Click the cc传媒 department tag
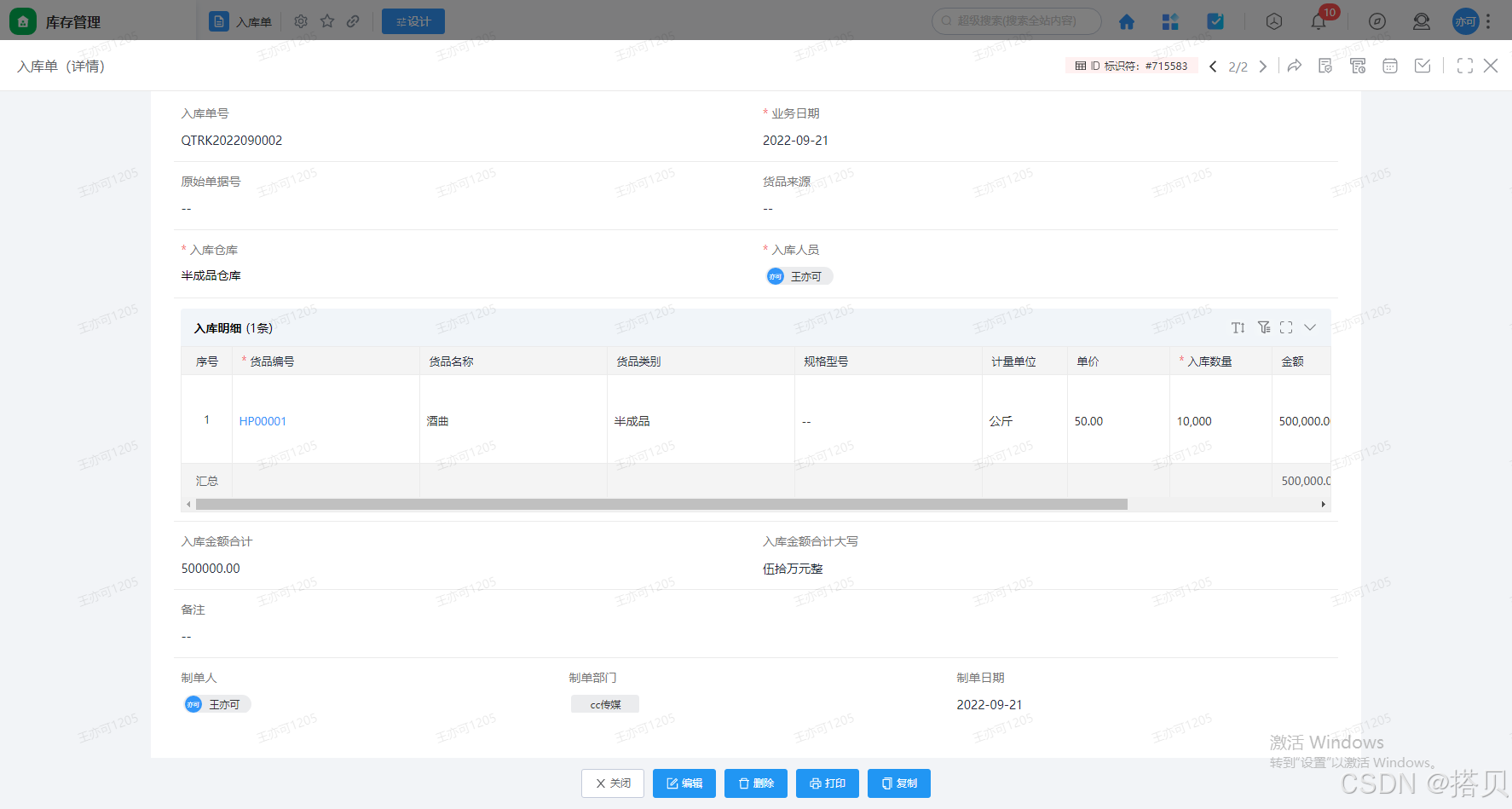This screenshot has height=809, width=1512. 605,704
